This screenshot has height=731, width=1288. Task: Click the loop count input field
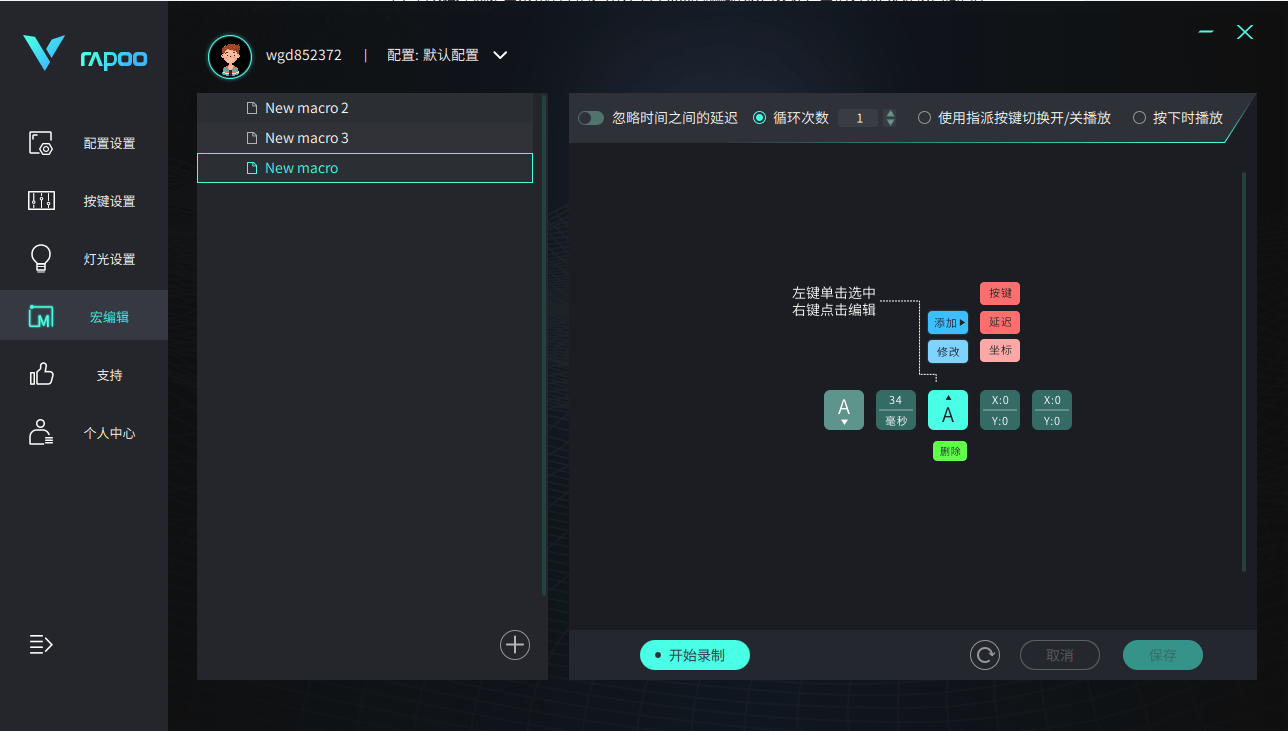(x=858, y=118)
